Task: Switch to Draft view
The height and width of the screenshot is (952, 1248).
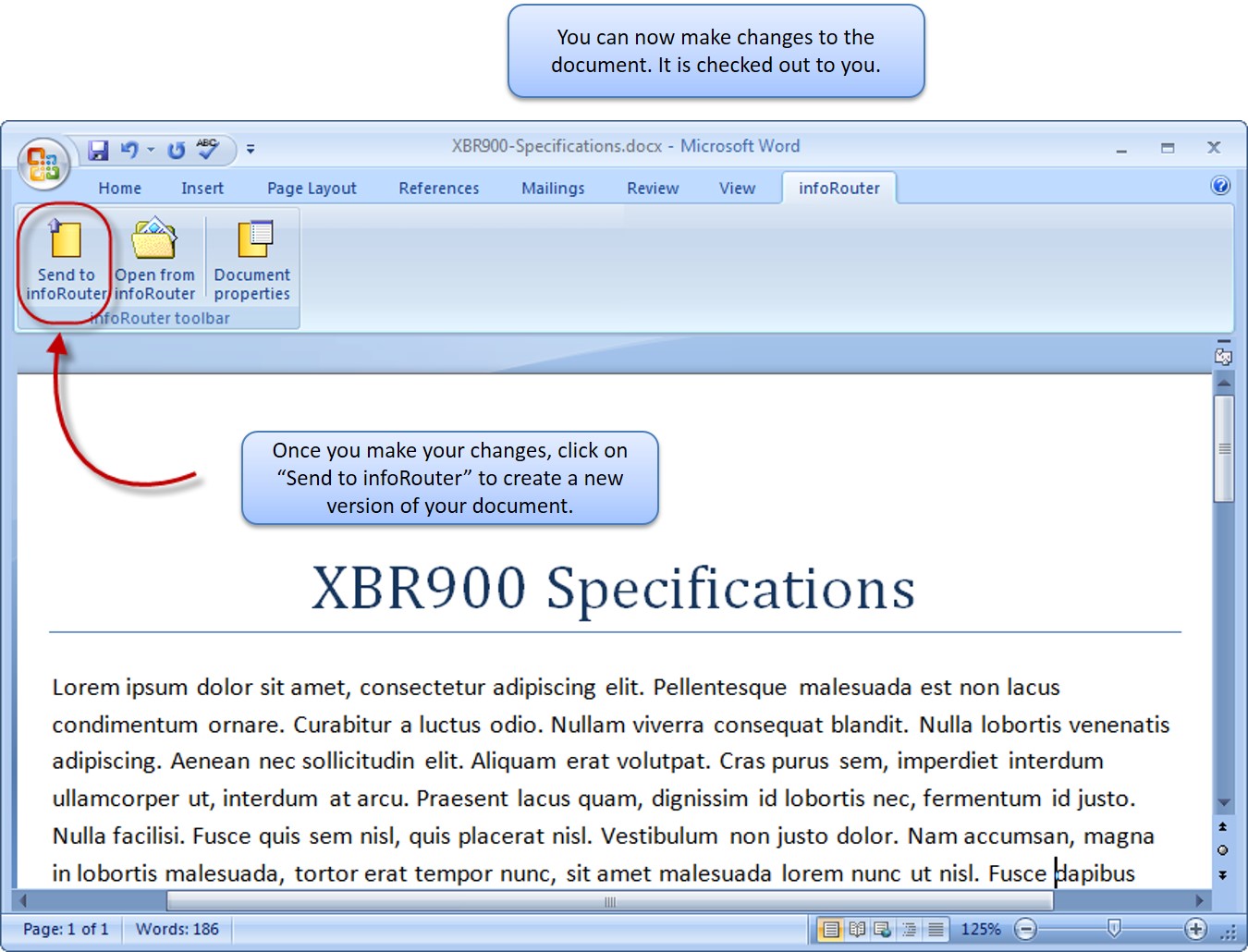Action: (936, 929)
